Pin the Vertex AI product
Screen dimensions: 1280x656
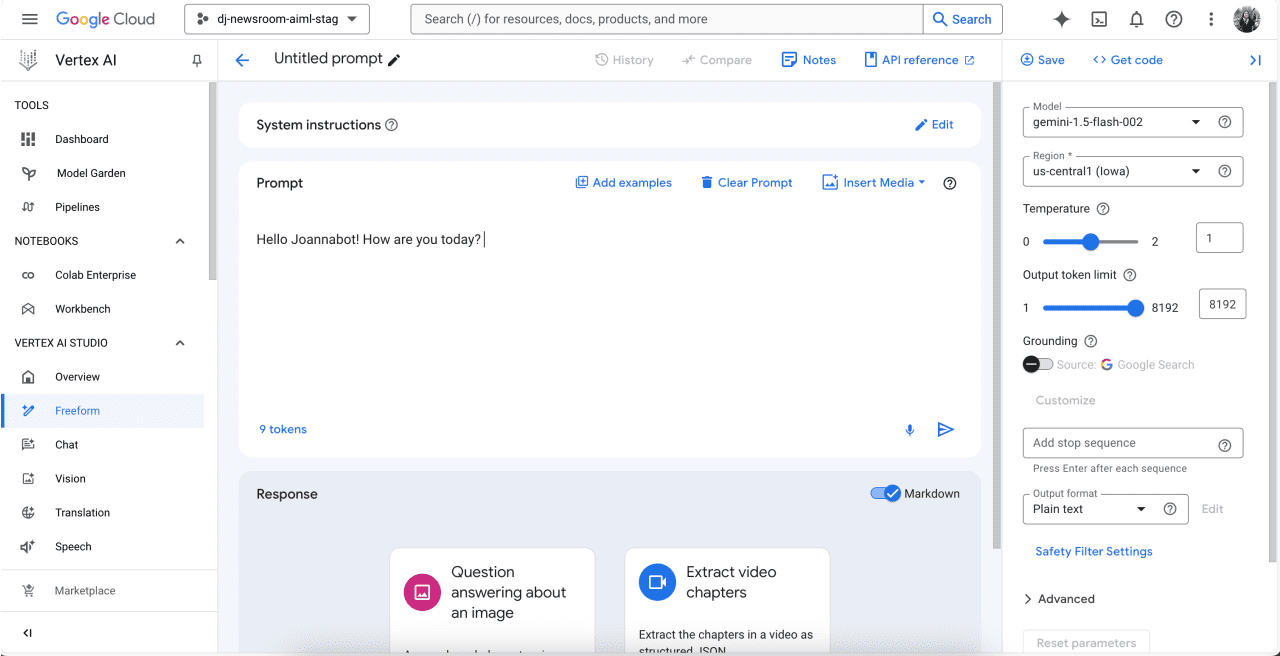pos(197,61)
